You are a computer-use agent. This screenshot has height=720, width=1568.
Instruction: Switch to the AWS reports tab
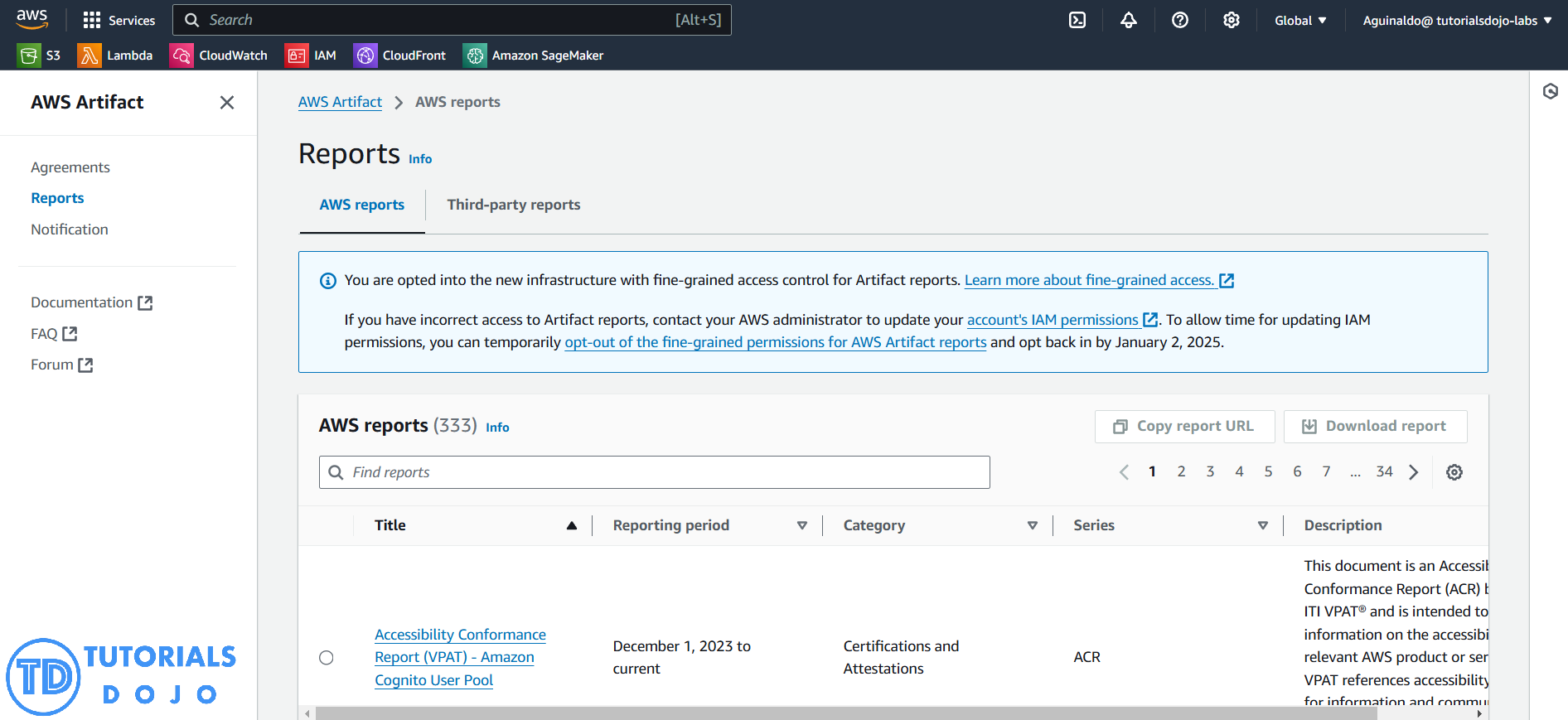coord(362,205)
